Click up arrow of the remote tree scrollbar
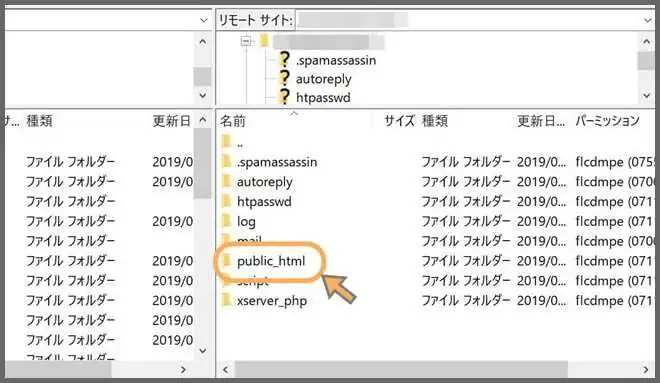This screenshot has width=660, height=383. point(647,41)
